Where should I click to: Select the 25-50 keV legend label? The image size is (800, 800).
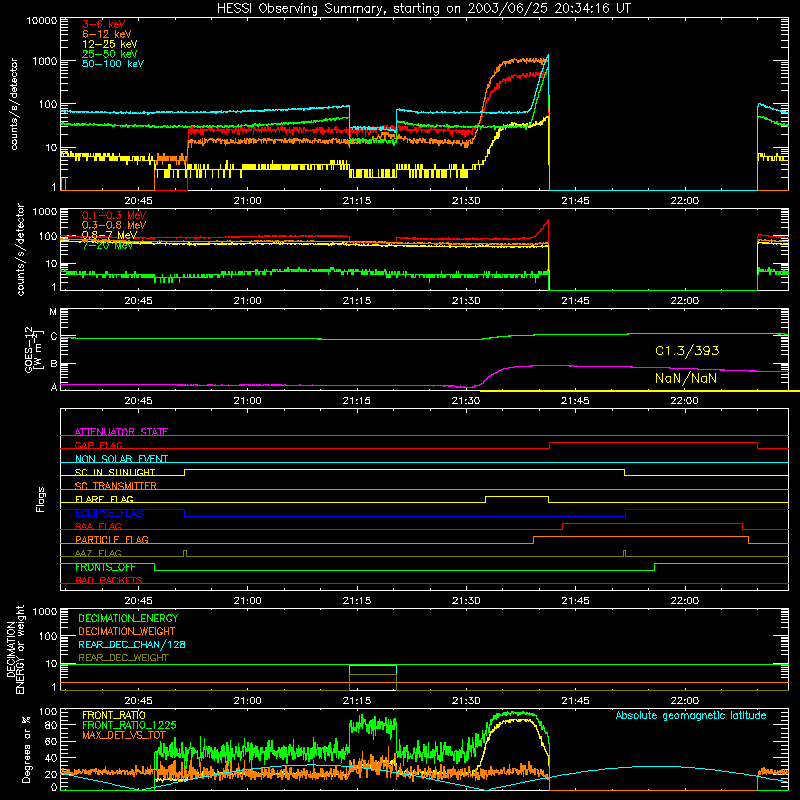point(110,54)
